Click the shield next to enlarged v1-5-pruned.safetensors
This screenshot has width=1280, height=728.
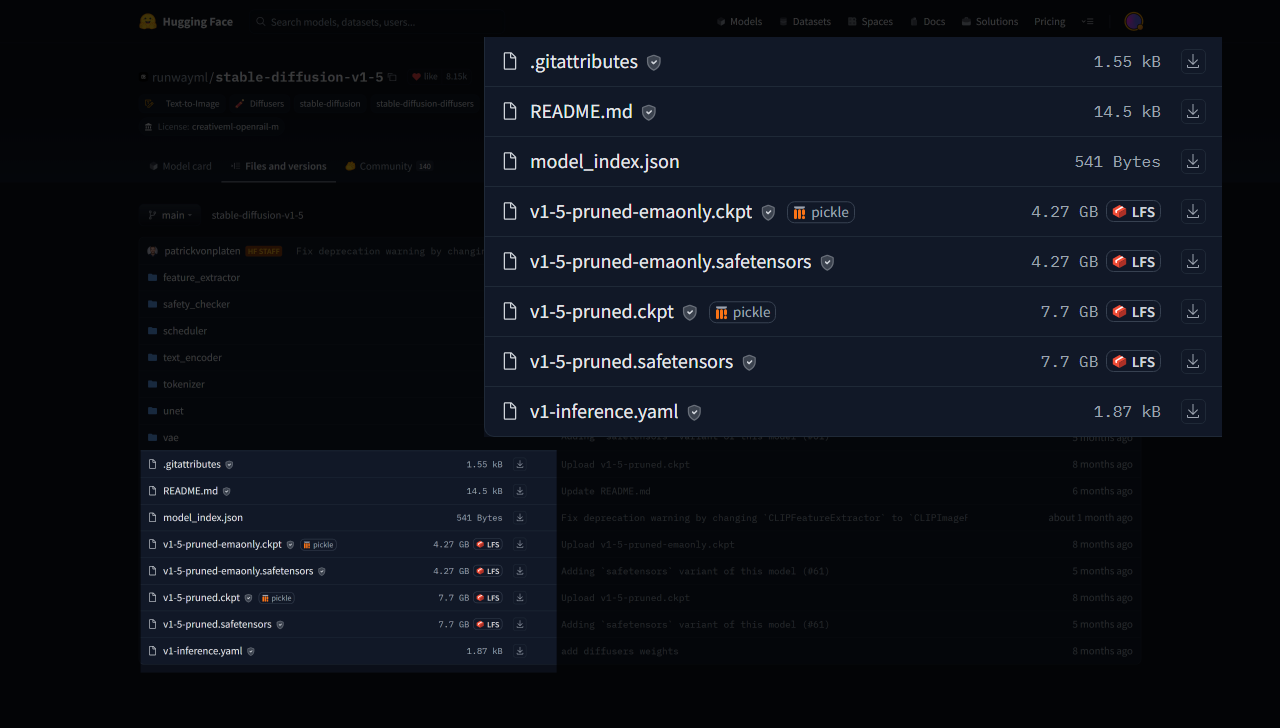click(x=749, y=362)
